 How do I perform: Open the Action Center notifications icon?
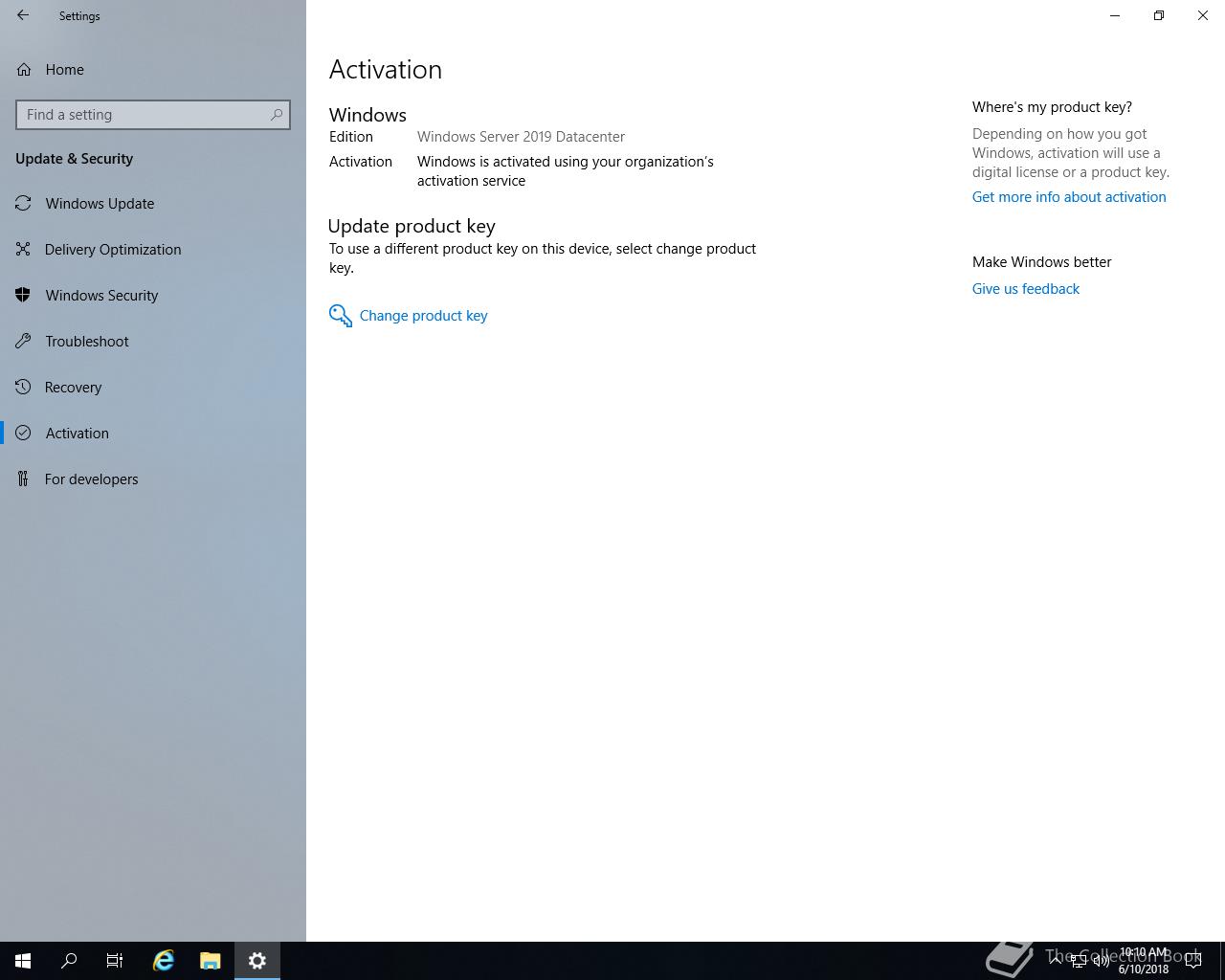[x=1193, y=961]
